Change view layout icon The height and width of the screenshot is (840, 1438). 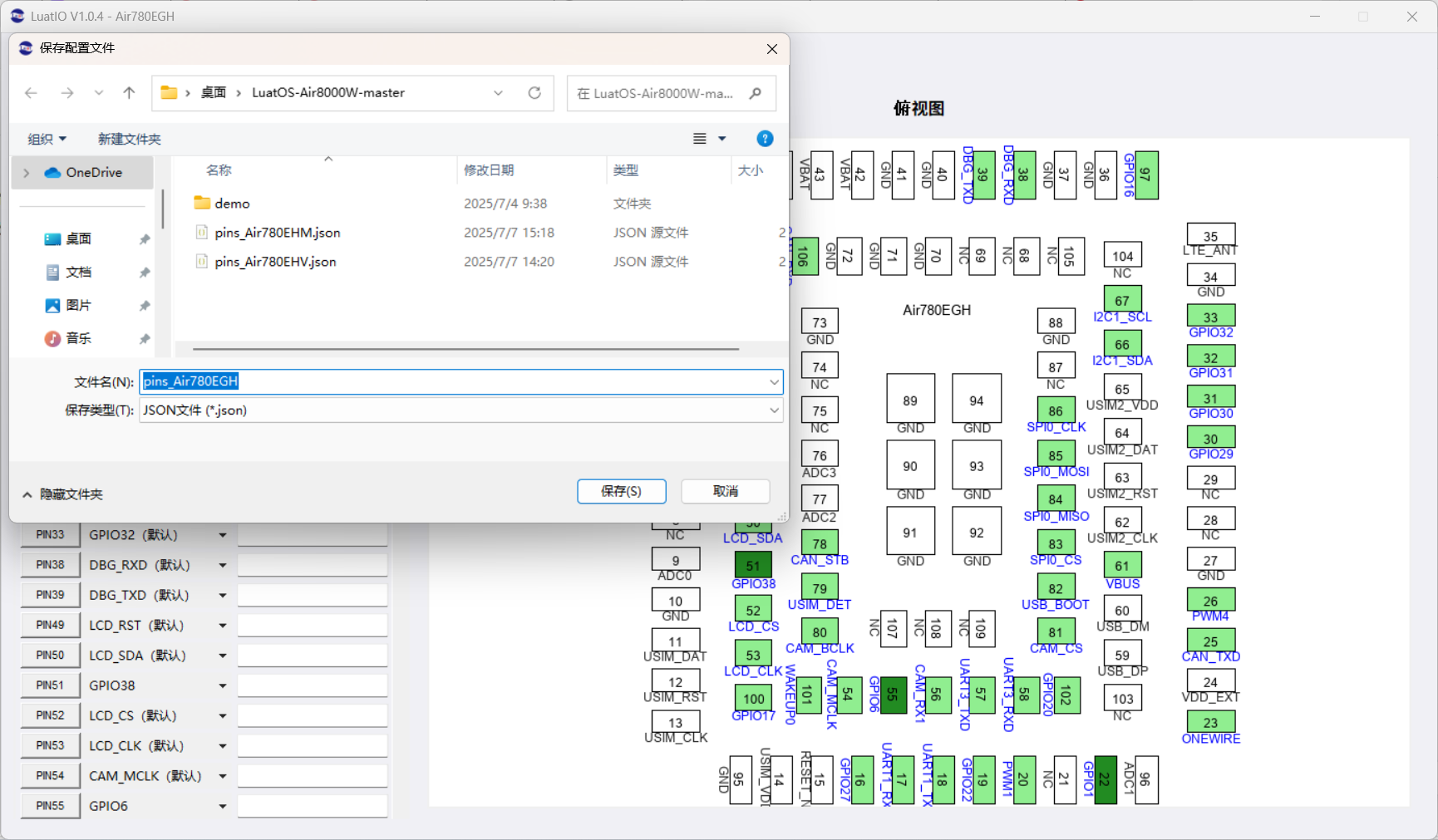click(x=700, y=139)
